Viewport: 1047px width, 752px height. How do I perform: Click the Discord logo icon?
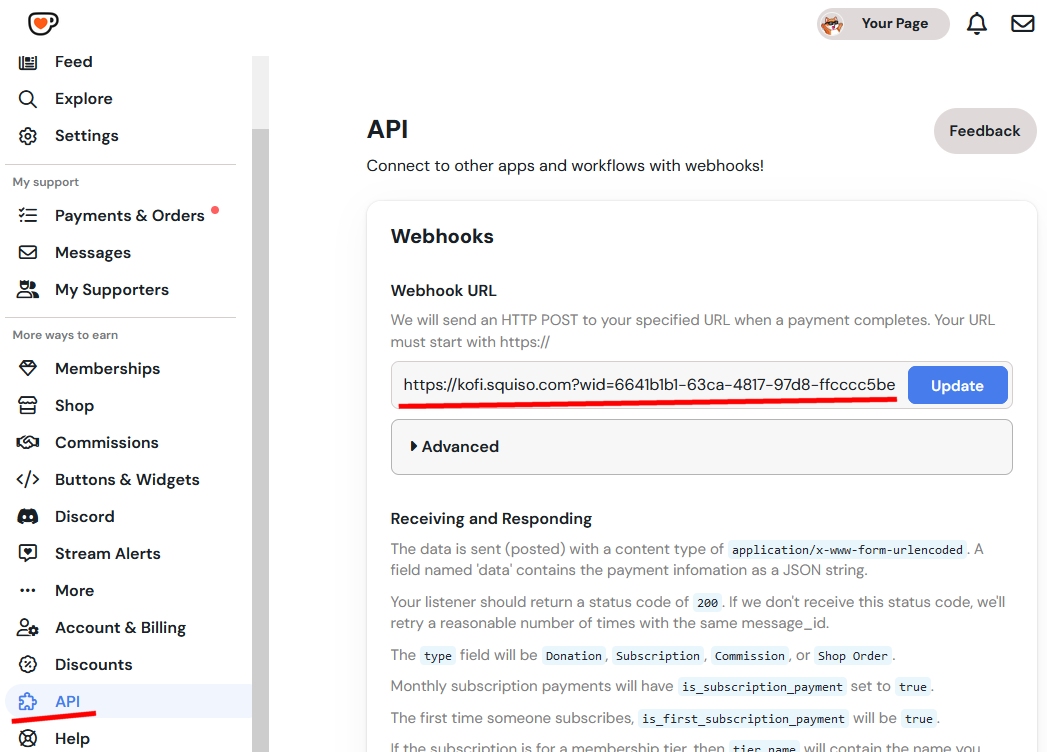[x=27, y=516]
